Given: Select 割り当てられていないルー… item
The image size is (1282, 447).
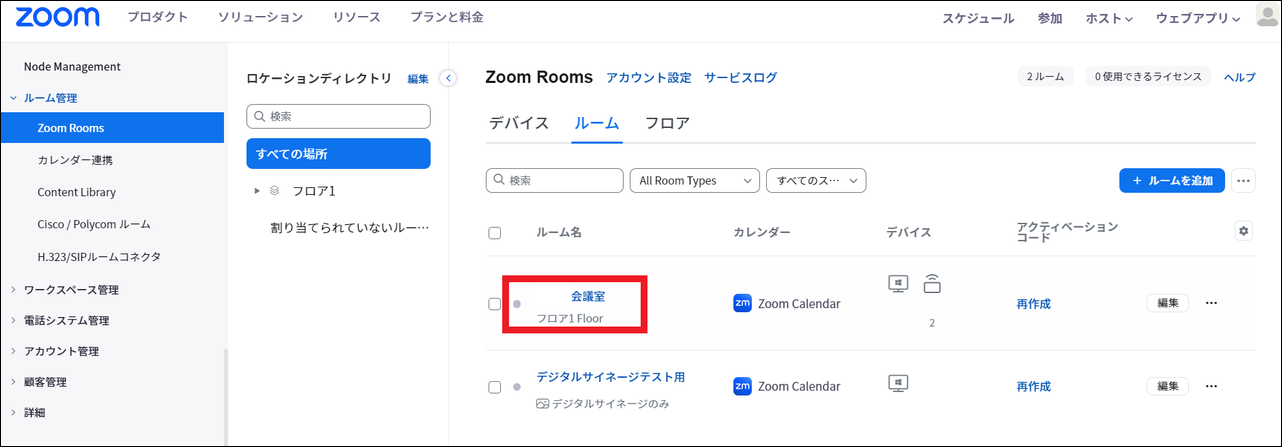Looking at the screenshot, I should click(x=349, y=228).
